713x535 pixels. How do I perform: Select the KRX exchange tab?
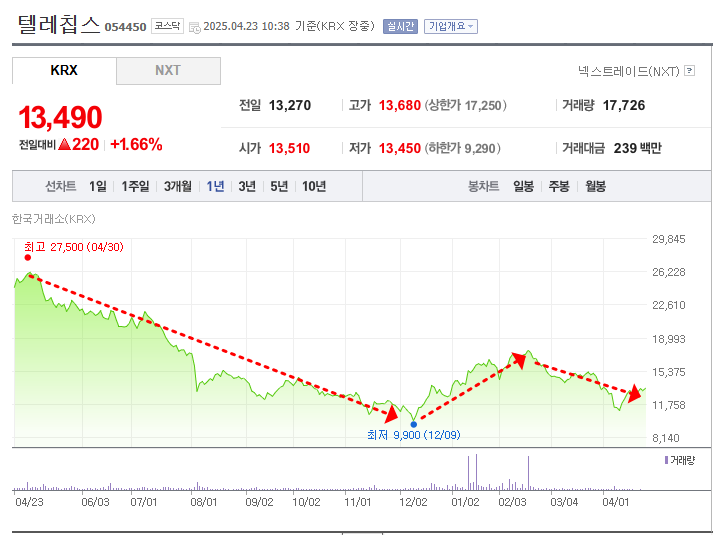coord(64,70)
